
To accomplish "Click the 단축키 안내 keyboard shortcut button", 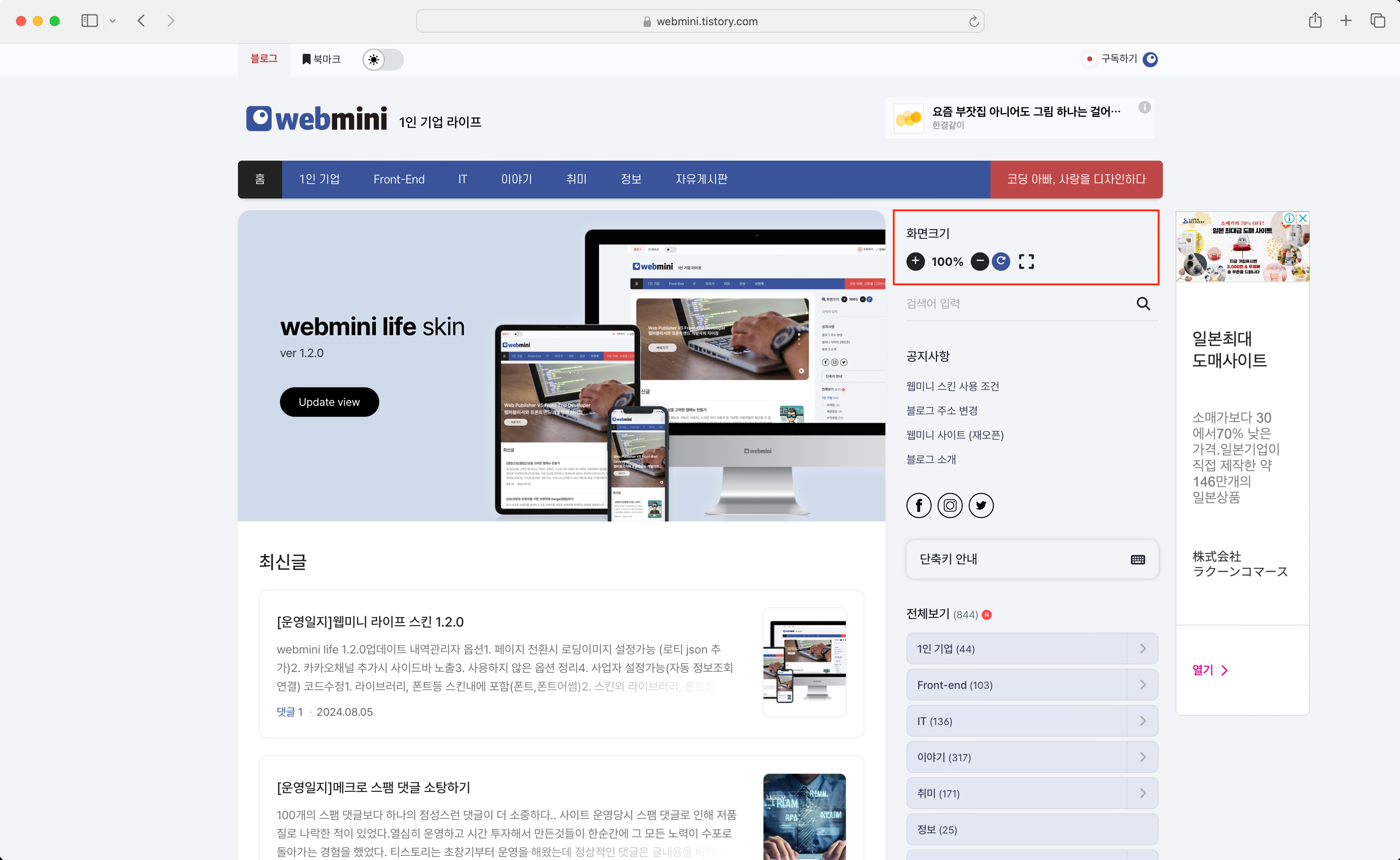I will [1032, 559].
